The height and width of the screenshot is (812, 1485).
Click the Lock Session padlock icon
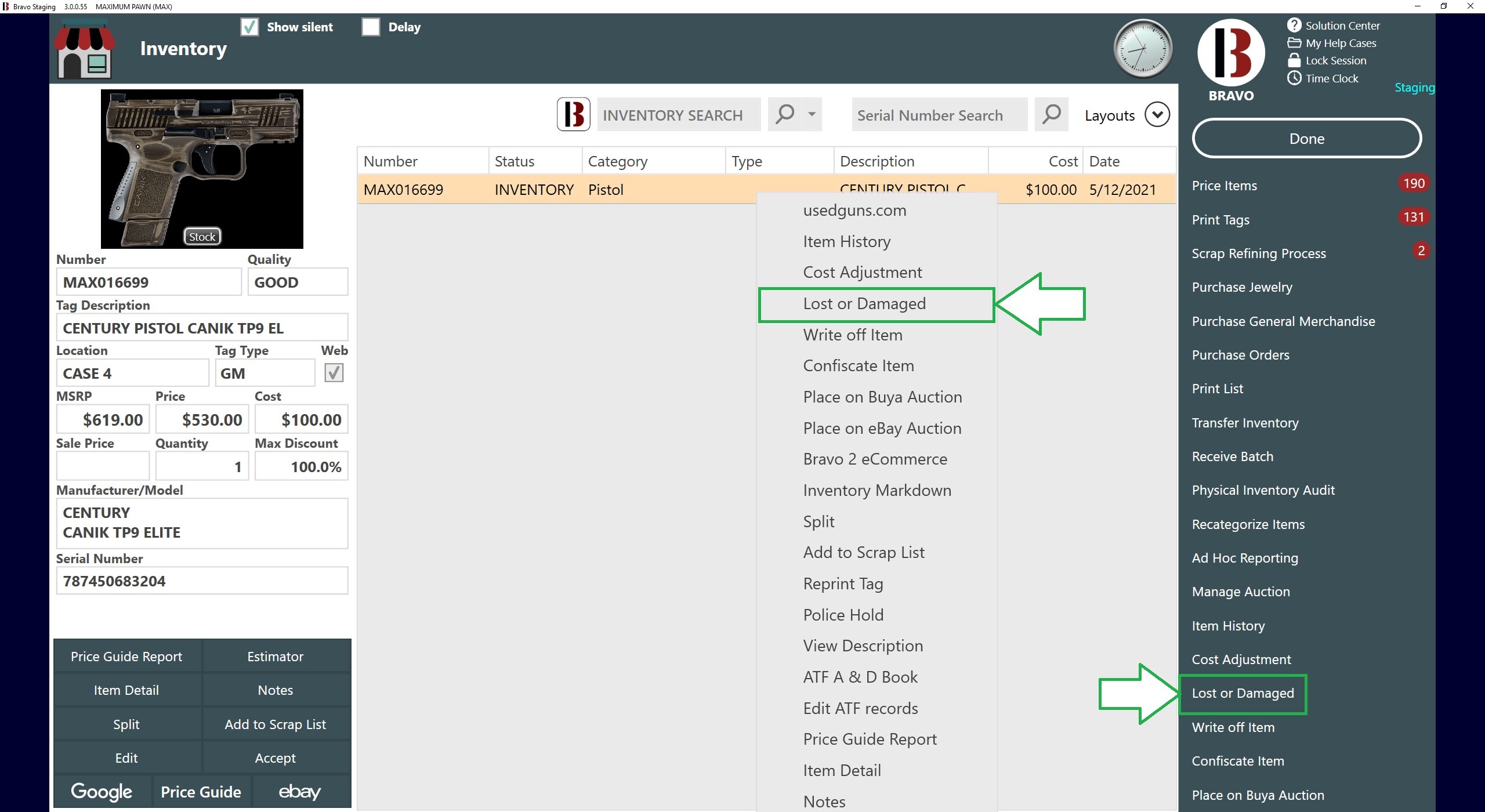point(1294,60)
